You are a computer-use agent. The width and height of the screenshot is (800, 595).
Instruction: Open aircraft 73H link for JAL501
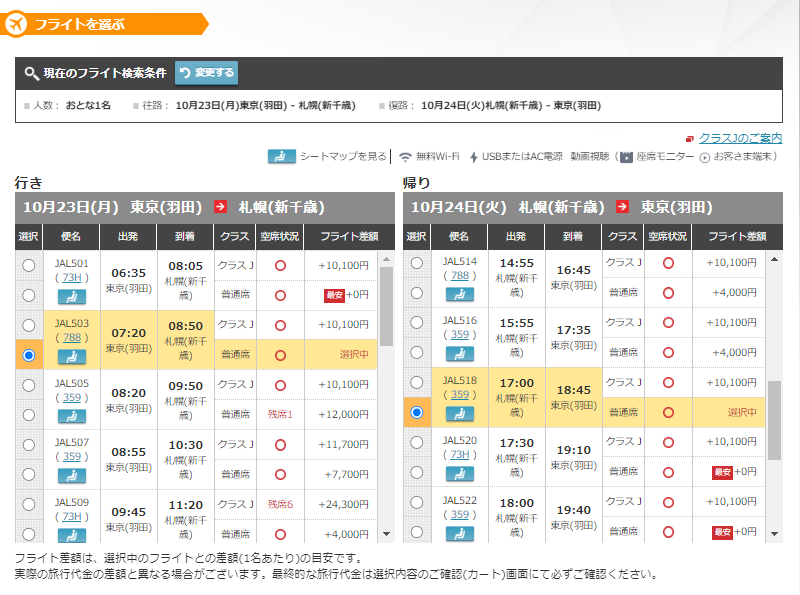click(x=72, y=278)
